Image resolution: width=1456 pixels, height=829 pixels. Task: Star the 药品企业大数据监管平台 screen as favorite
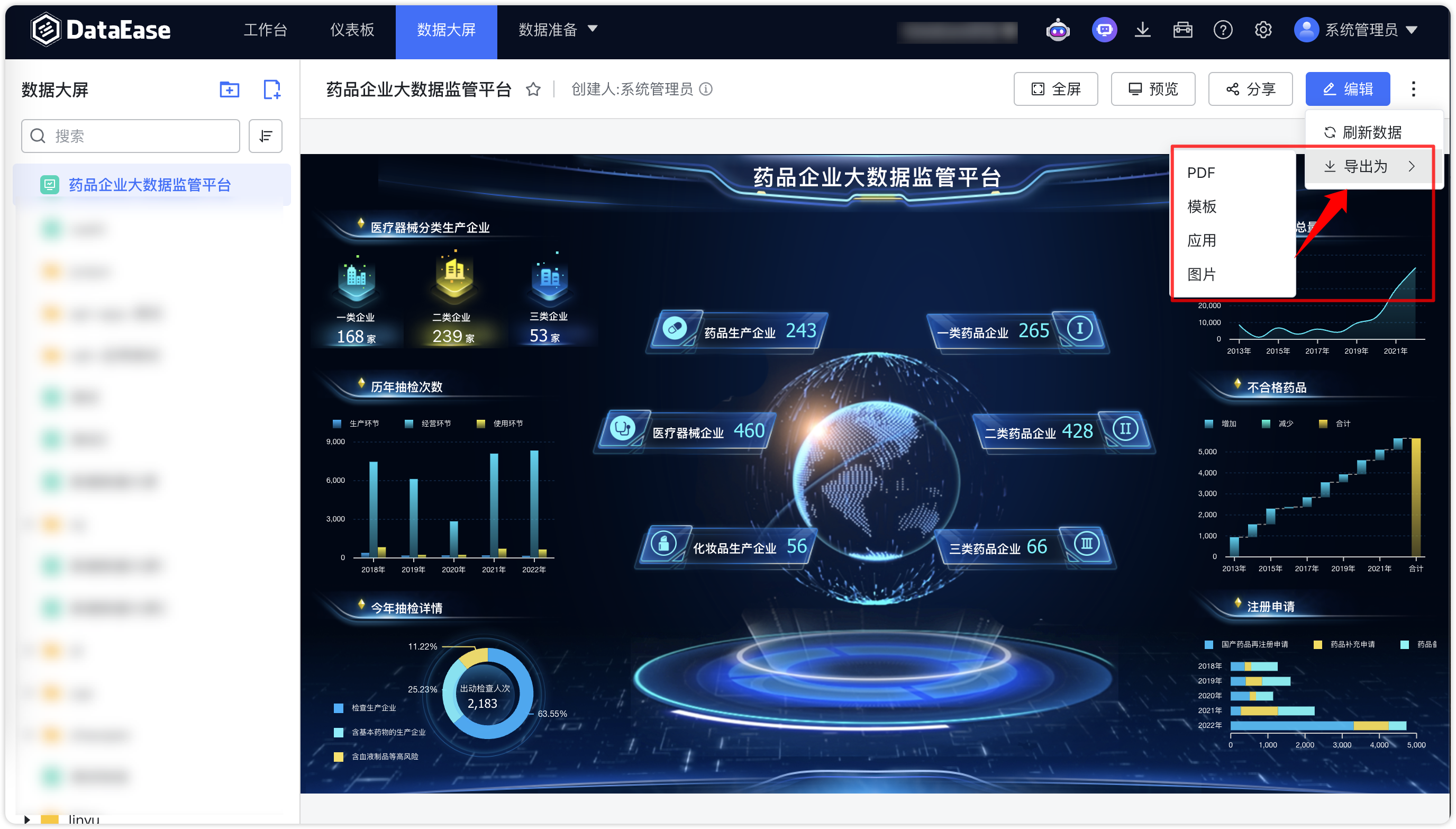533,89
